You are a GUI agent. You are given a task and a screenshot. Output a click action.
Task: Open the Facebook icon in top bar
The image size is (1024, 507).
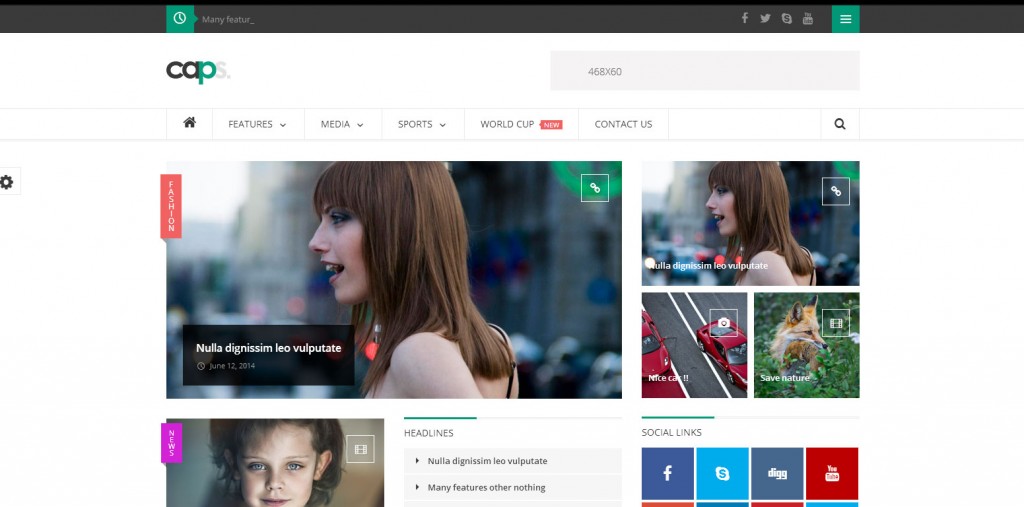pyautogui.click(x=744, y=18)
